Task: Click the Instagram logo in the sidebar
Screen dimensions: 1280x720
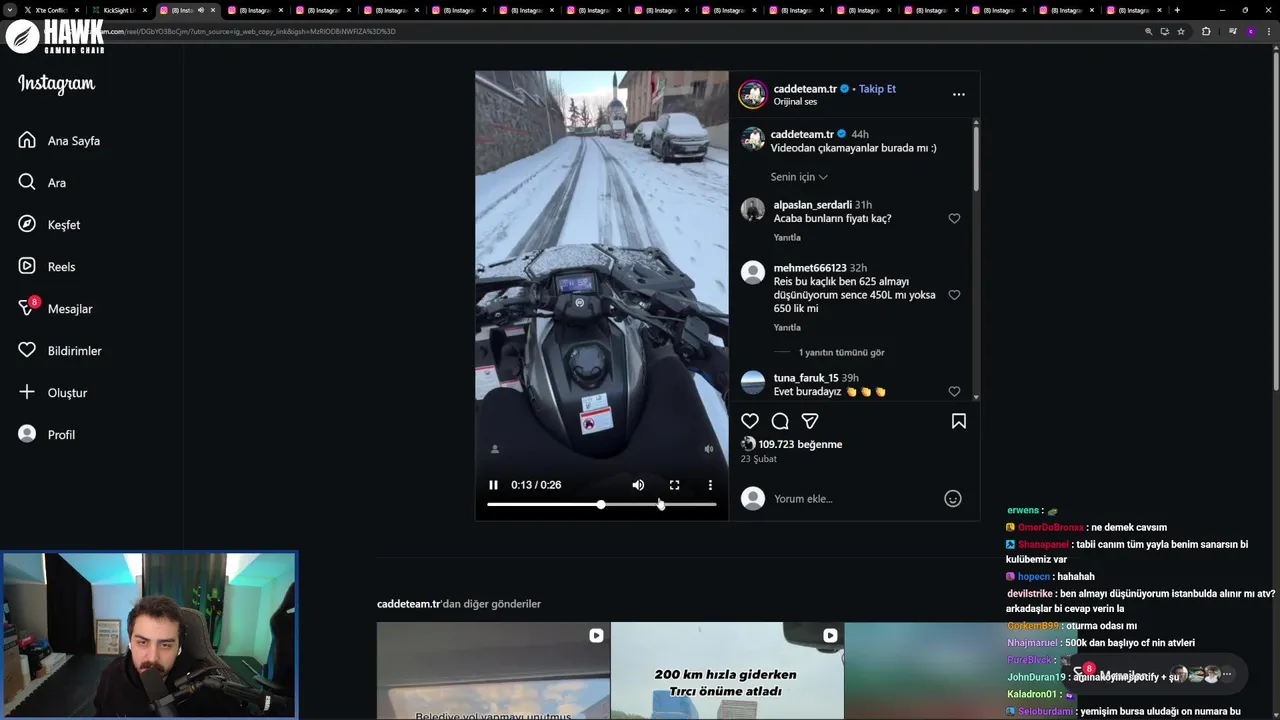Action: pyautogui.click(x=56, y=84)
